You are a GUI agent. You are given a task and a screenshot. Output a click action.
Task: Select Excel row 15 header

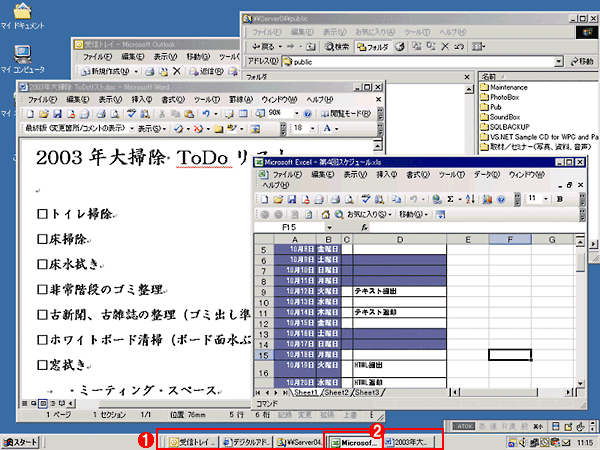(x=264, y=355)
